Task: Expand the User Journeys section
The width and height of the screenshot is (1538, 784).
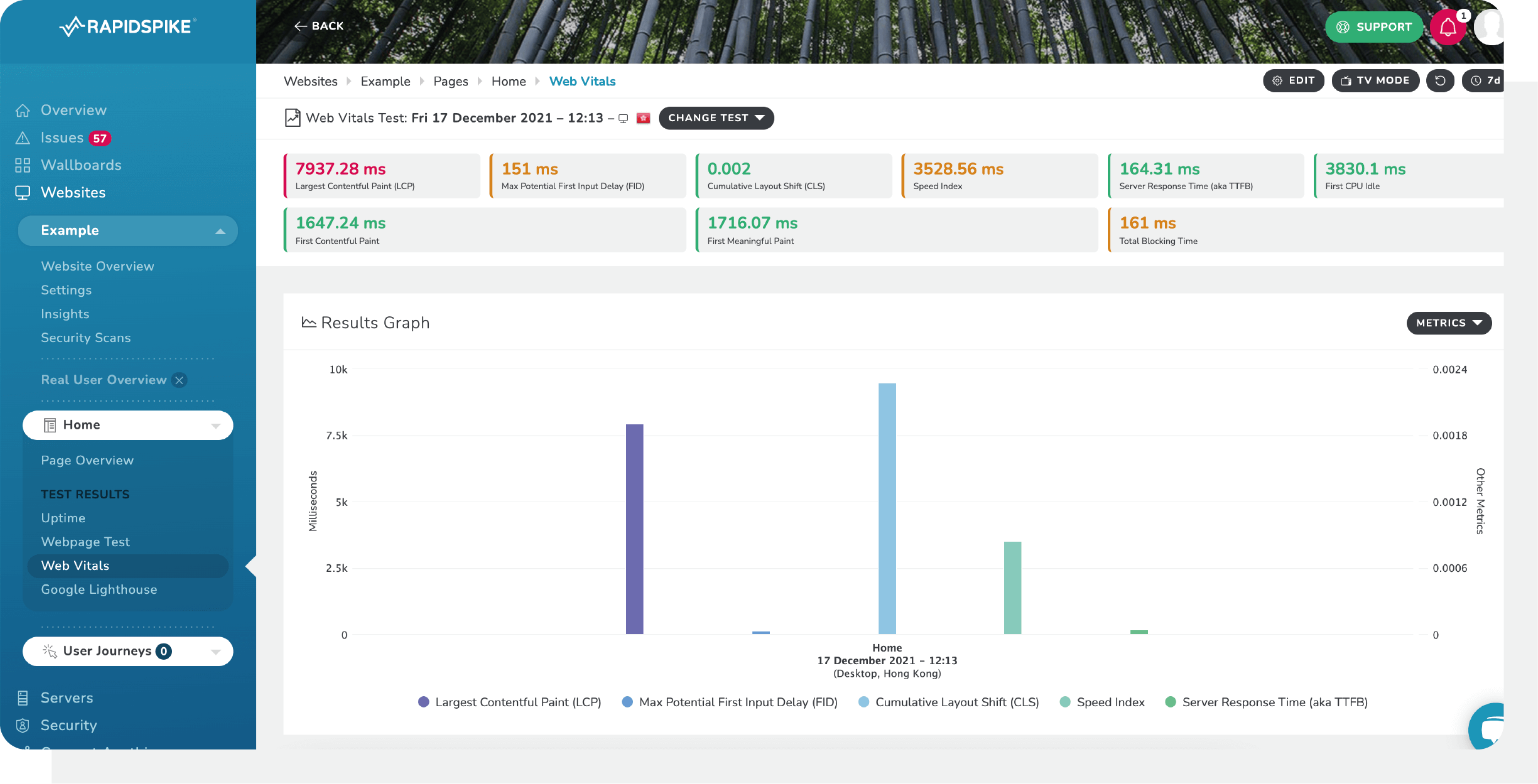Action: click(220, 651)
